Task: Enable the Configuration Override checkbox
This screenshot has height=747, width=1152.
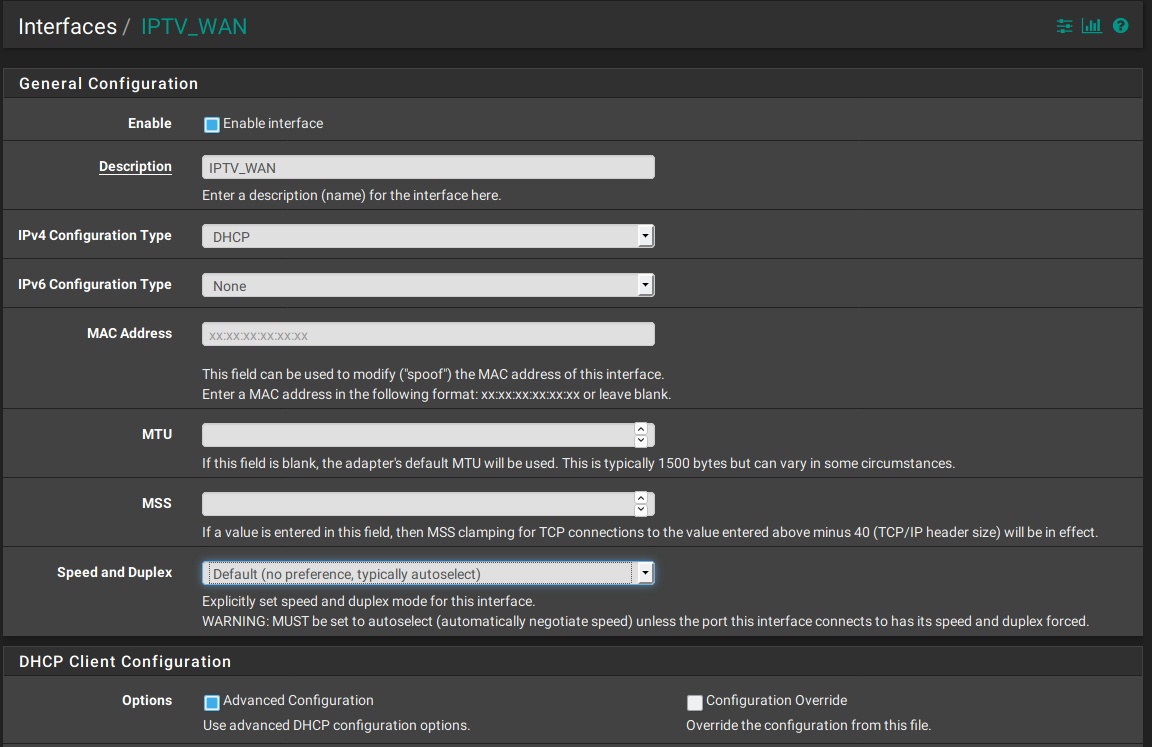Action: point(694,702)
